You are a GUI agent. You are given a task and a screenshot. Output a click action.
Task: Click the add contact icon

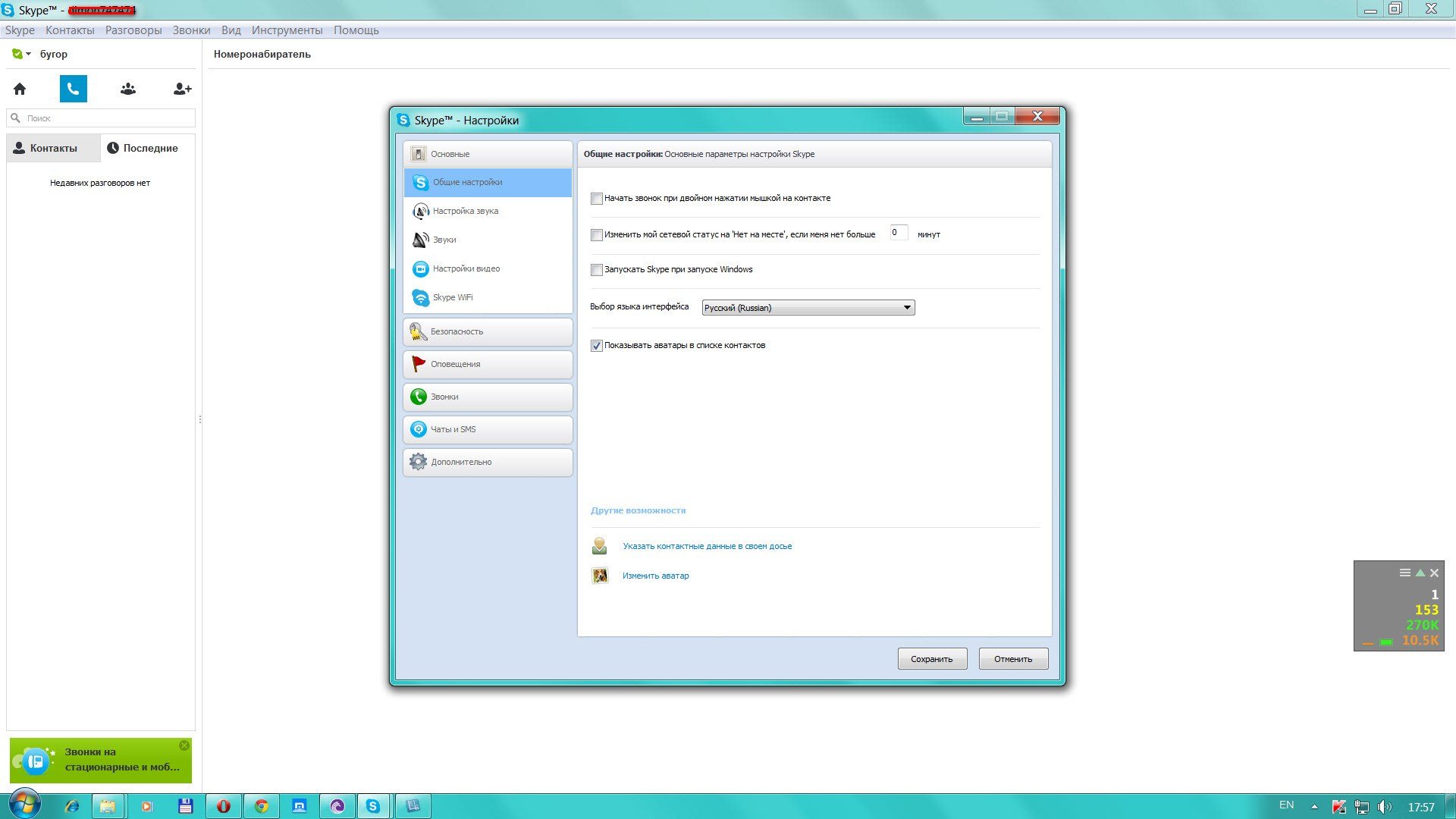coord(182,89)
